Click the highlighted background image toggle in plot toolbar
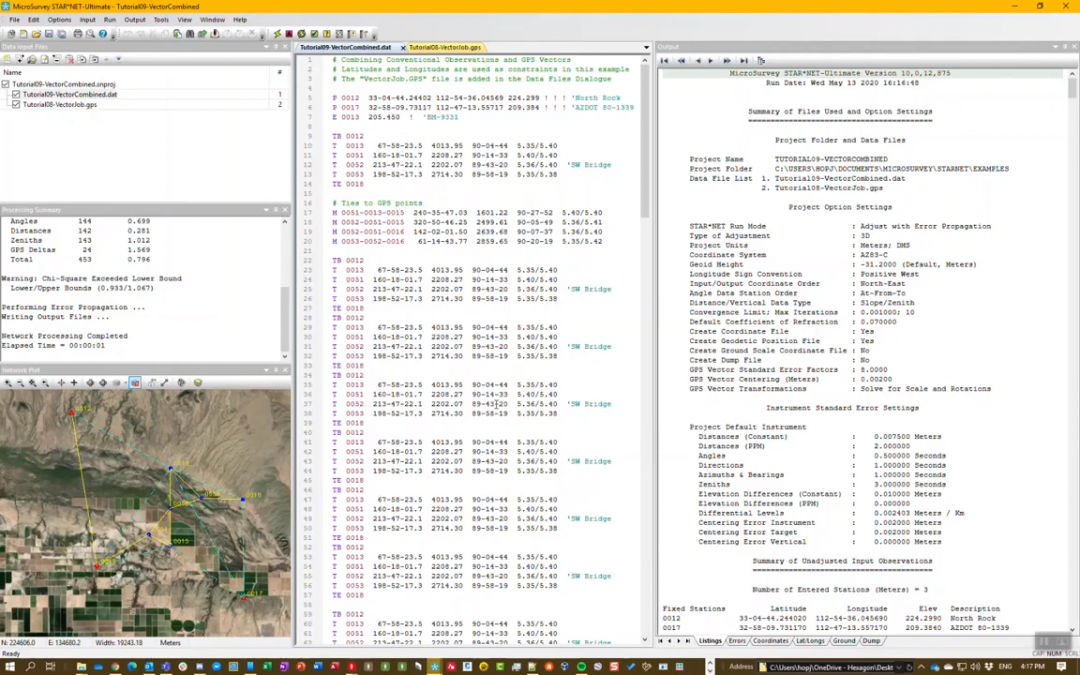Viewport: 1080px width, 675px height. pos(135,383)
